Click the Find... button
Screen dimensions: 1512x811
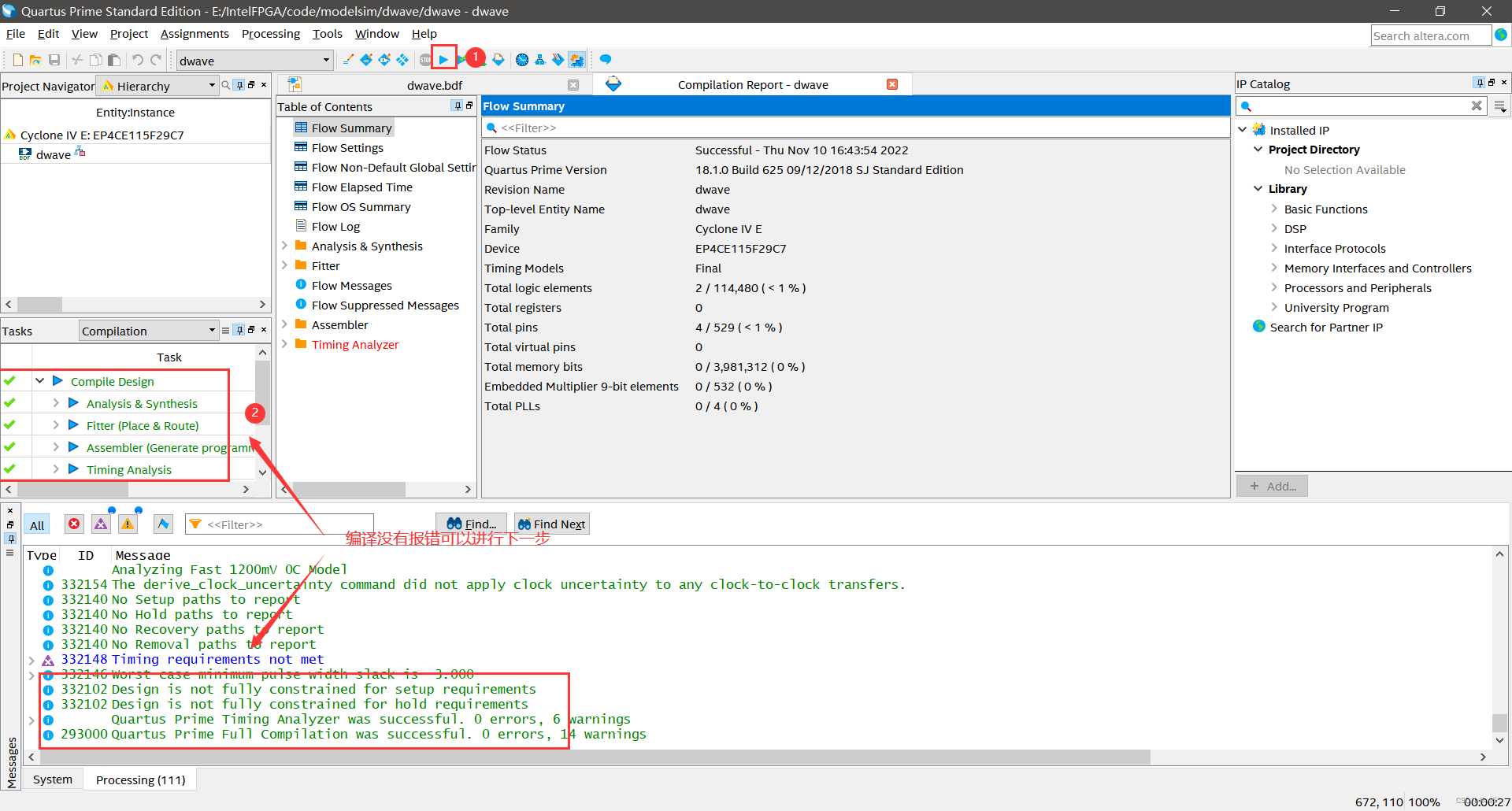[x=471, y=524]
